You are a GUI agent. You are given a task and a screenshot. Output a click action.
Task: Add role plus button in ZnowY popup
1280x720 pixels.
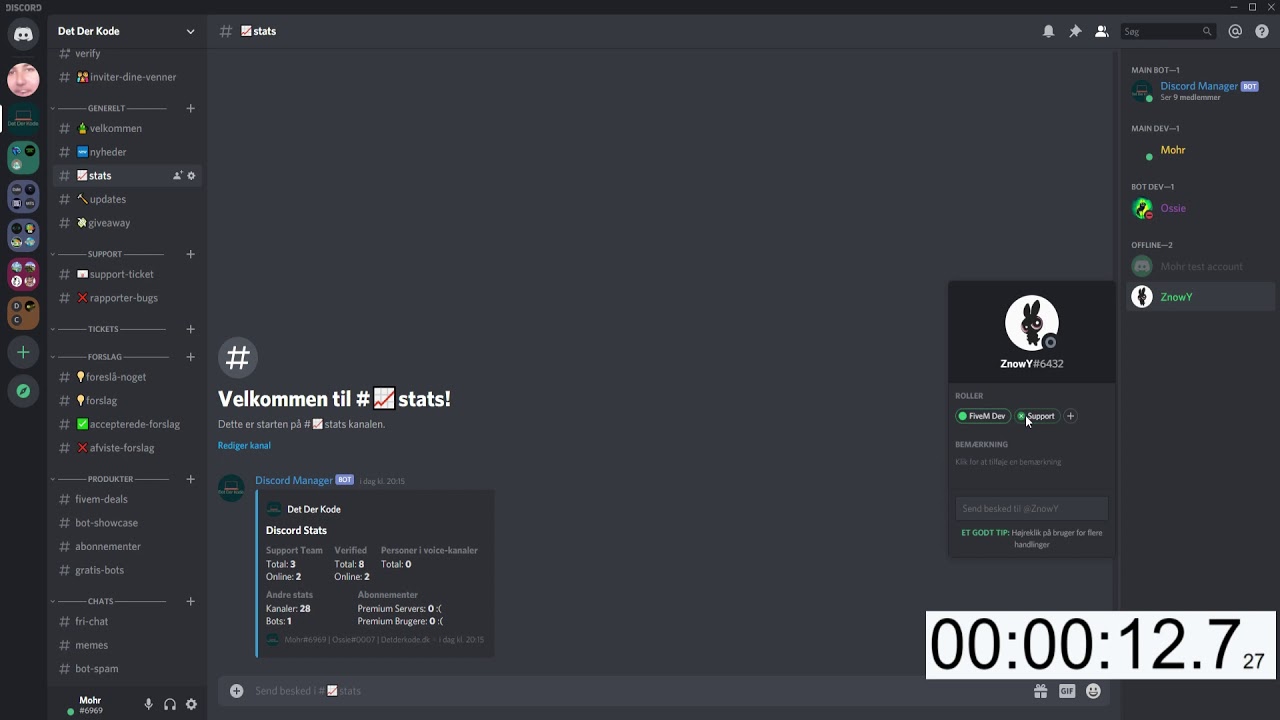pos(1070,416)
